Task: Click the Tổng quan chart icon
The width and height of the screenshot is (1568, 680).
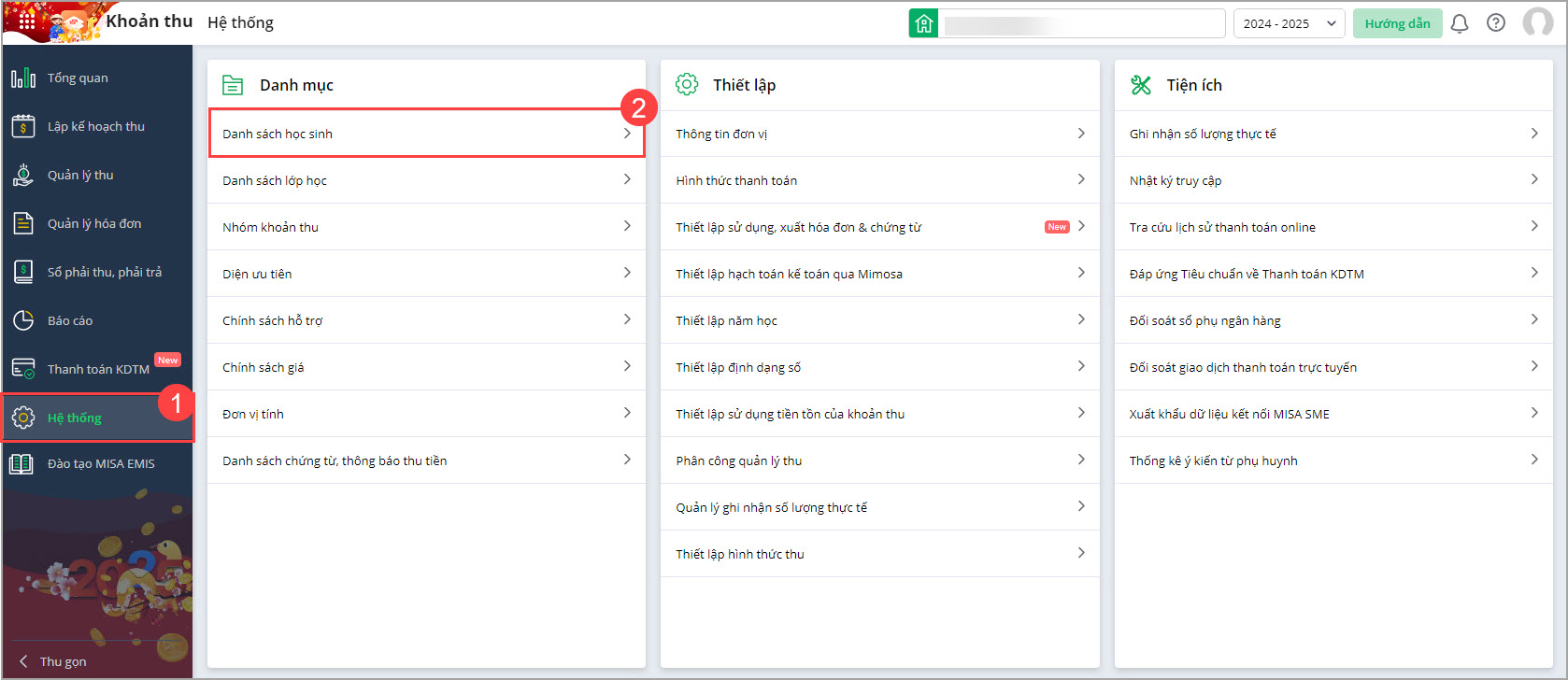Action: tap(23, 78)
